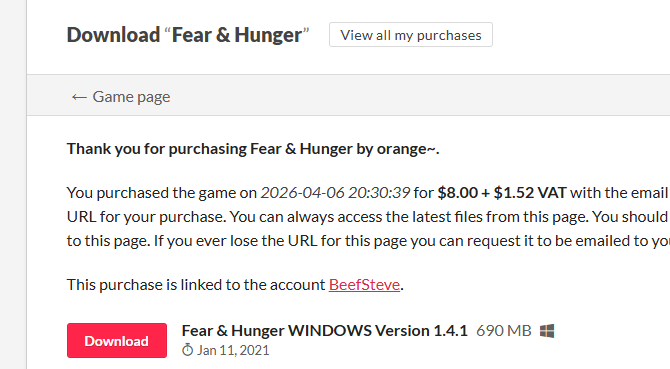Screen dimensions: 670x369
Task: Open the BeefSteve account link
Action: tap(364, 284)
